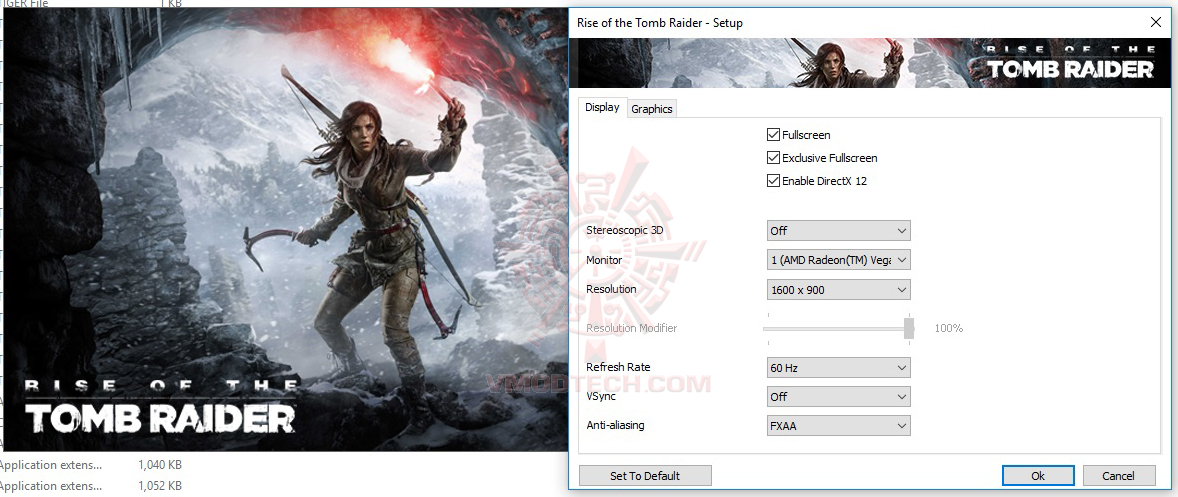The width and height of the screenshot is (1178, 497).
Task: Click the 1,040 KB file size entry
Action: point(160,465)
